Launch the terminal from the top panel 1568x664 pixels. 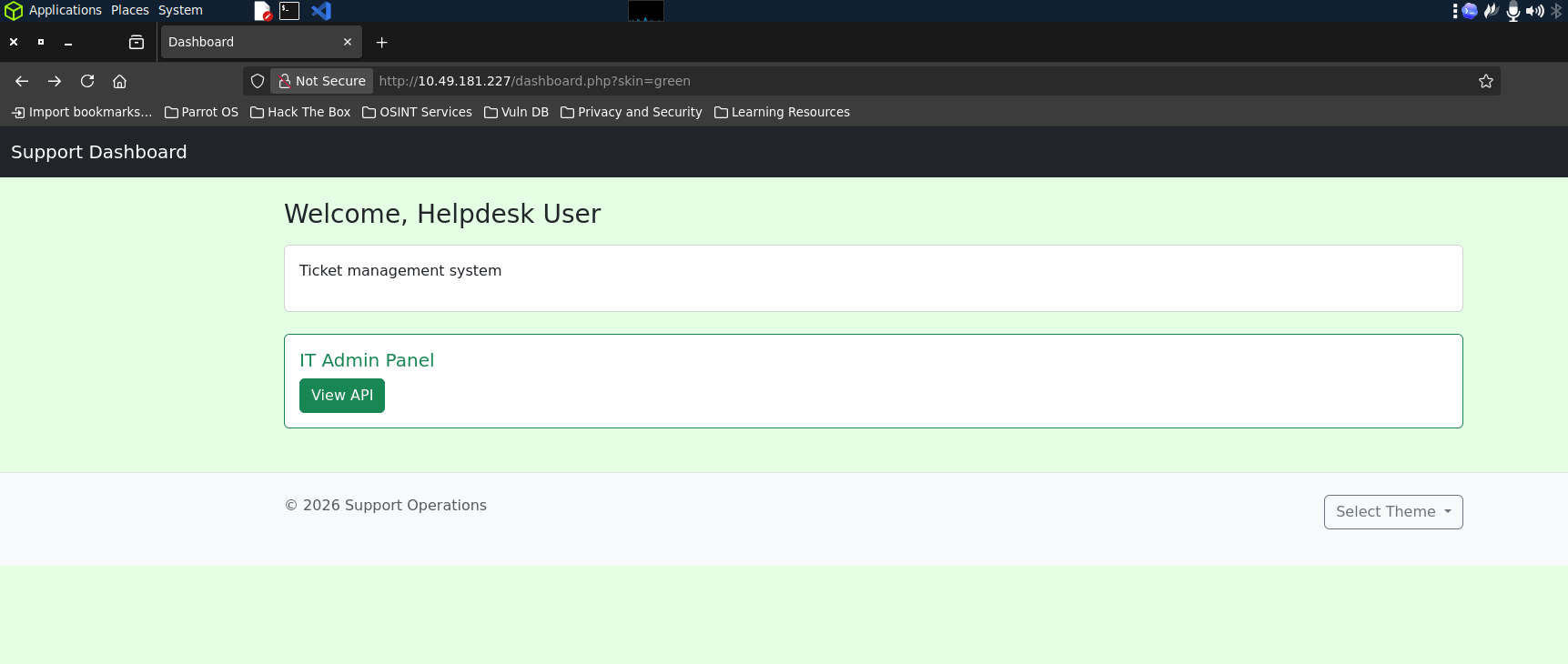pos(289,11)
